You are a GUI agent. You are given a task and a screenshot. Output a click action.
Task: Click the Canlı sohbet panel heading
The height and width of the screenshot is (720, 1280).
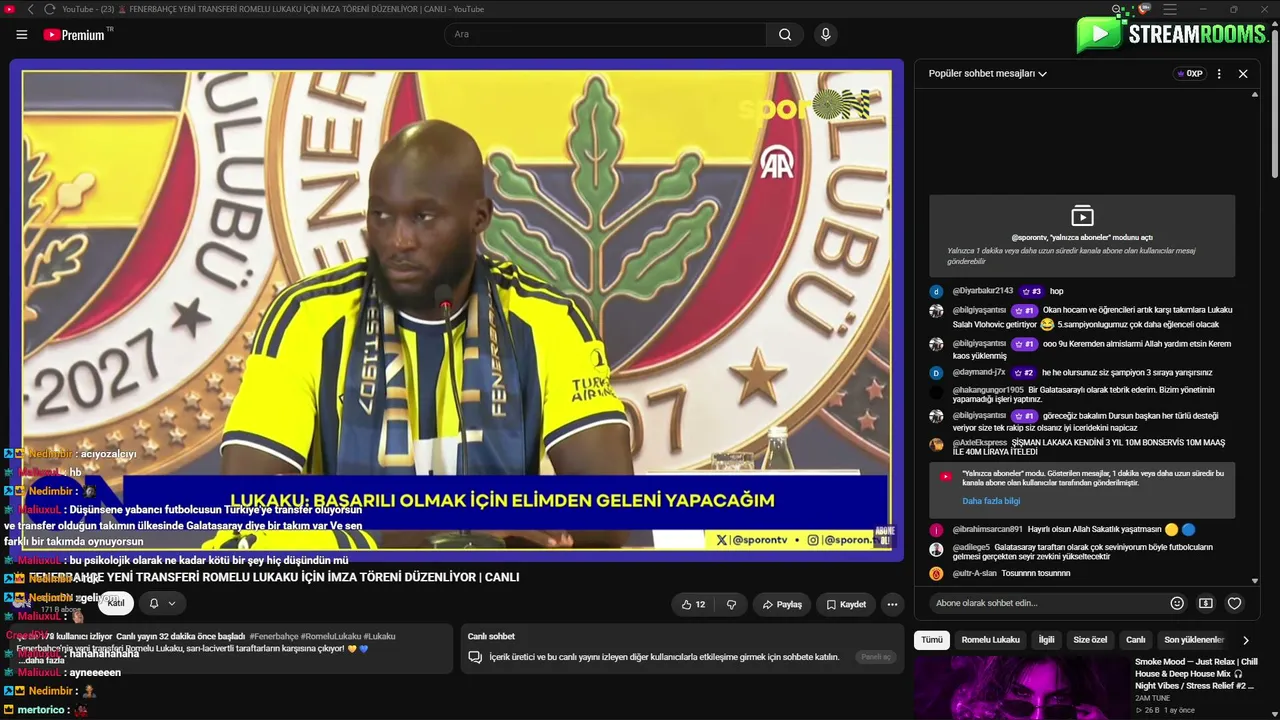(x=491, y=636)
